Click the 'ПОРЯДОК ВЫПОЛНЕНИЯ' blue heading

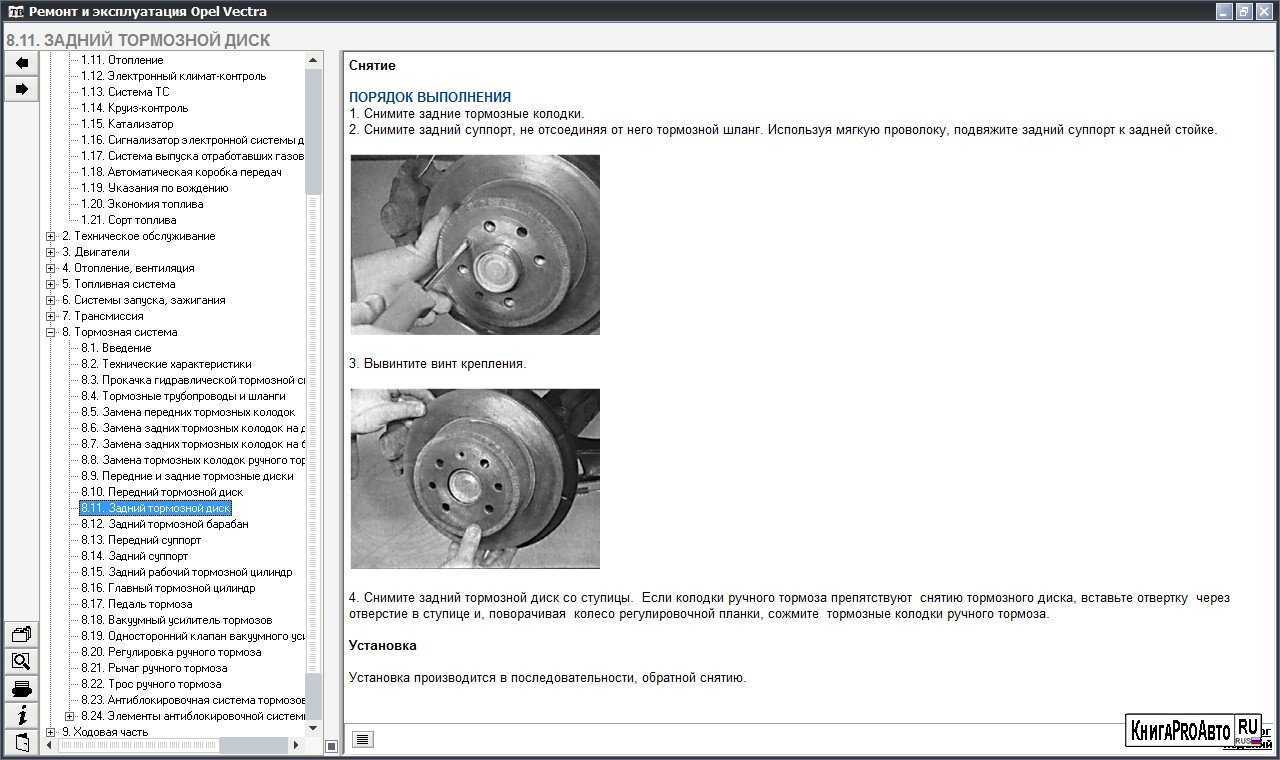point(430,98)
